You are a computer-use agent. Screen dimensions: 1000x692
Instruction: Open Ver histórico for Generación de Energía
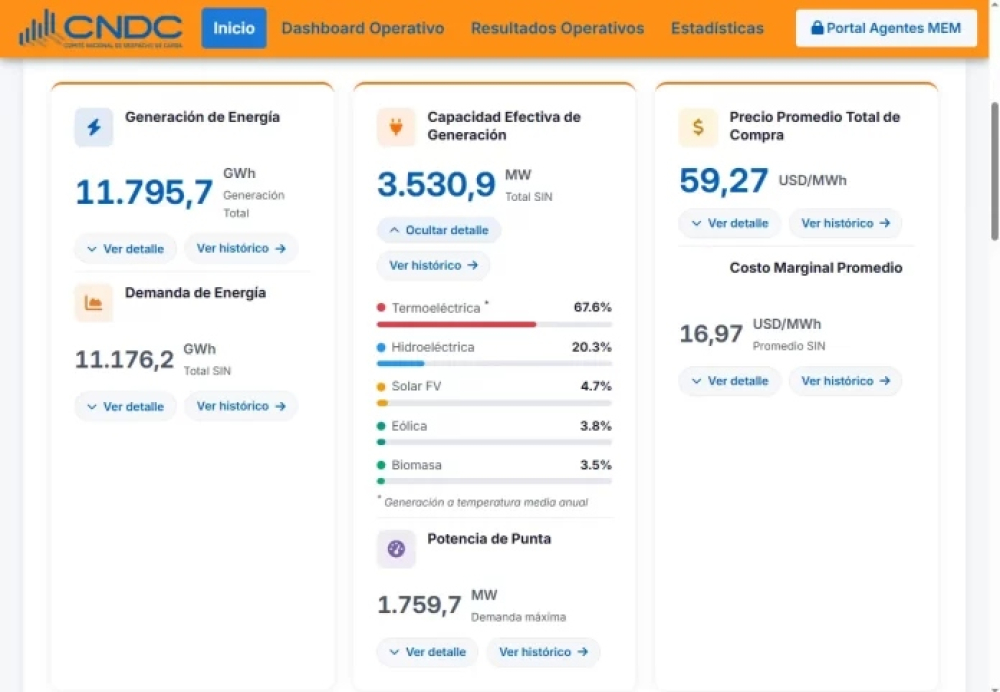click(241, 248)
